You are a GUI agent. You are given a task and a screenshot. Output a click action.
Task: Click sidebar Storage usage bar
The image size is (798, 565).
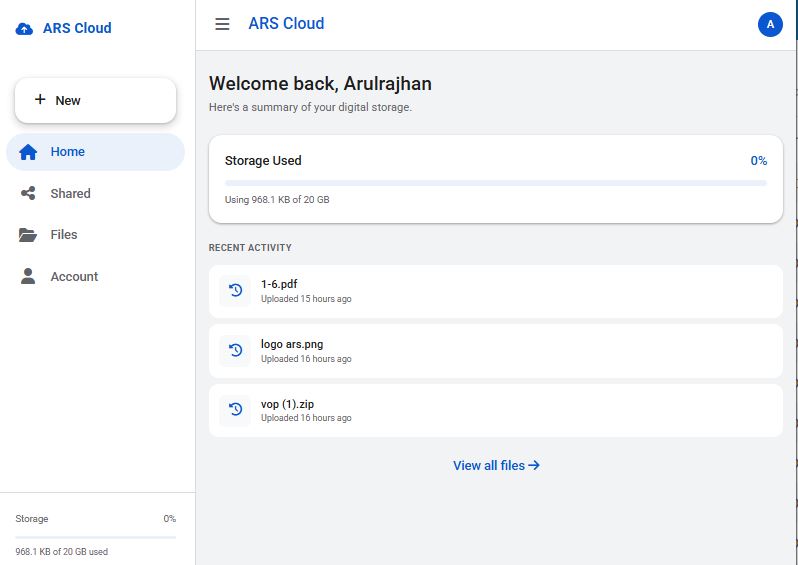[96, 537]
